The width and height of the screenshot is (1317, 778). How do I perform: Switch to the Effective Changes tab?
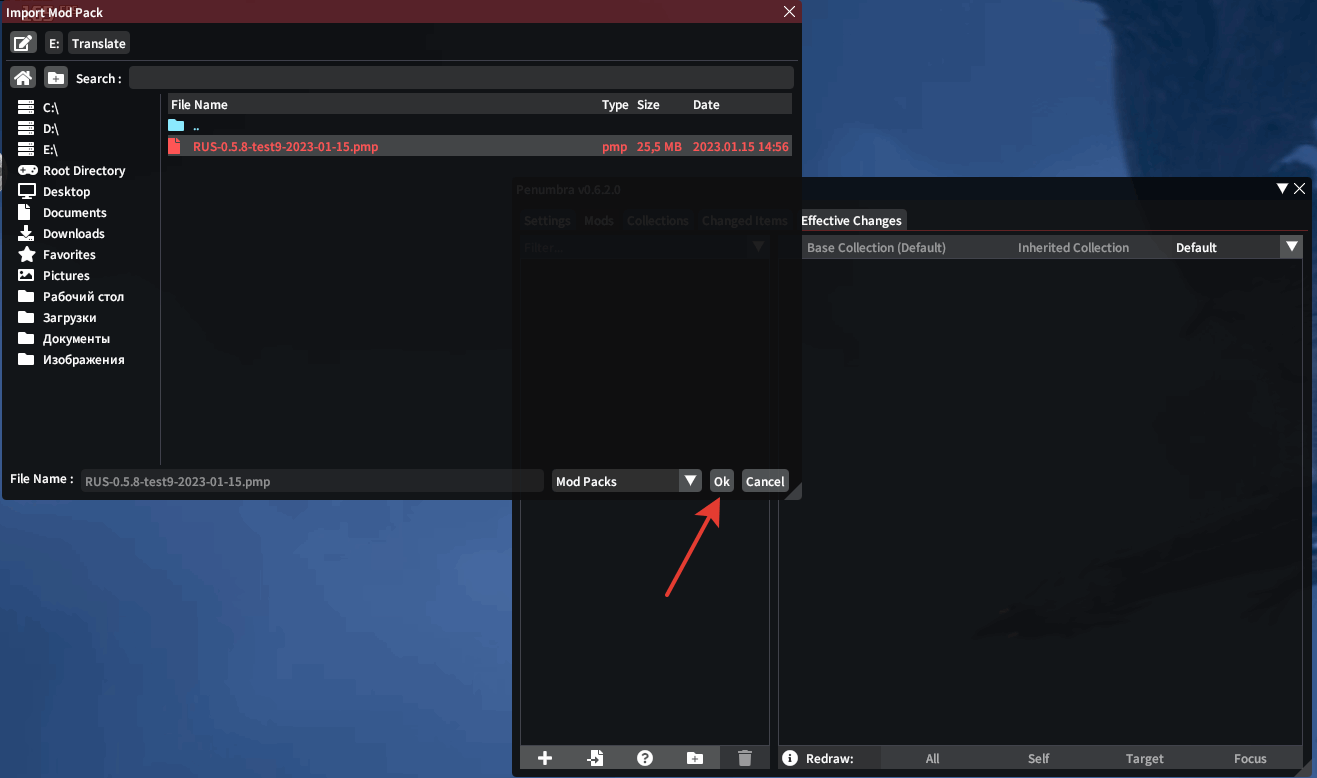[852, 220]
